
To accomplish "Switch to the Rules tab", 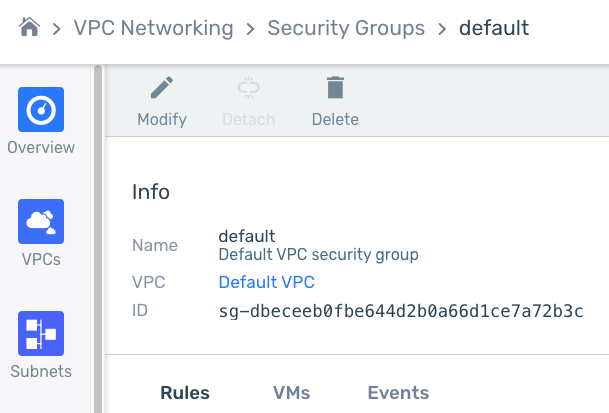I will pos(185,392).
